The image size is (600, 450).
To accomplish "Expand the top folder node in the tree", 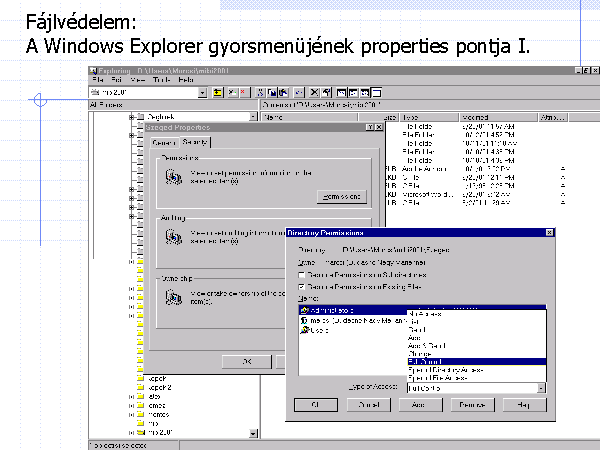I will pos(131,117).
